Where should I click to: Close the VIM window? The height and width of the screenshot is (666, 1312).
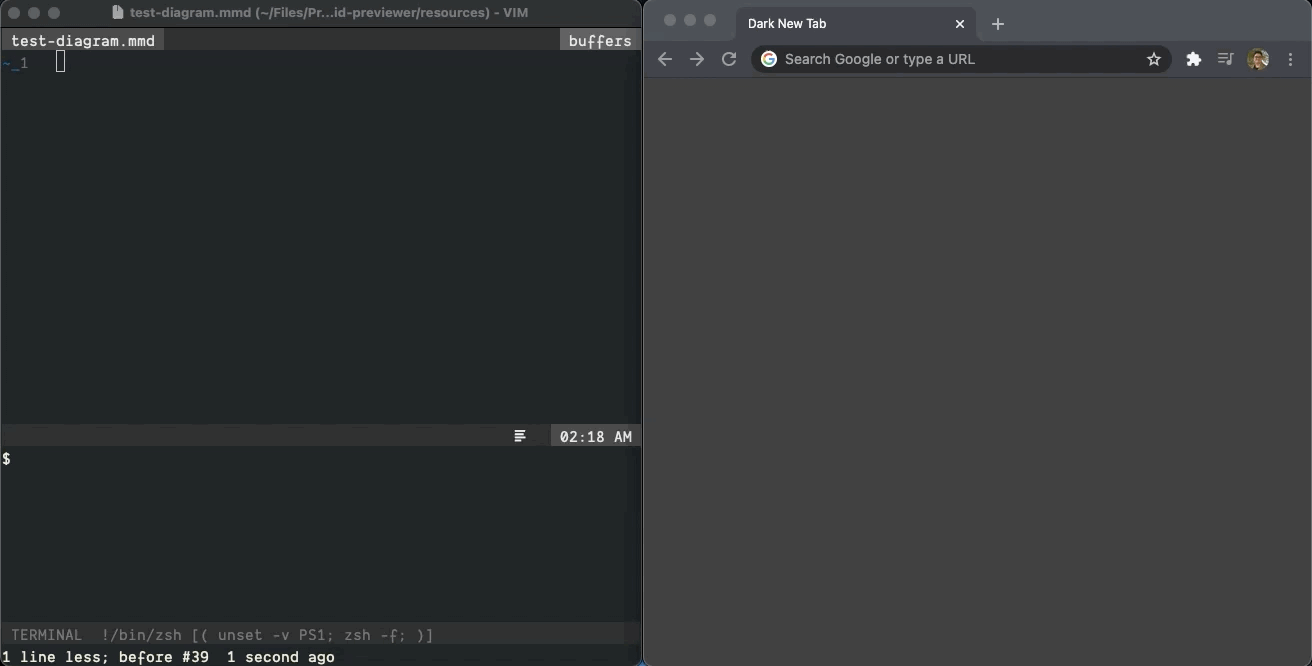pyautogui.click(x=14, y=13)
